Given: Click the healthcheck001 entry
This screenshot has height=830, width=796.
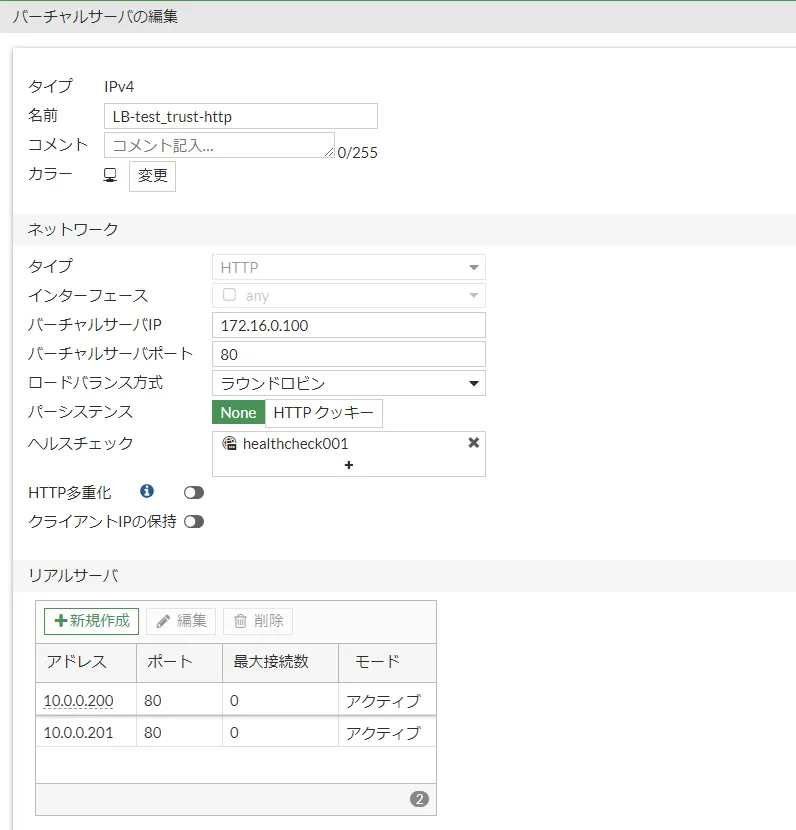Looking at the screenshot, I should (x=295, y=444).
